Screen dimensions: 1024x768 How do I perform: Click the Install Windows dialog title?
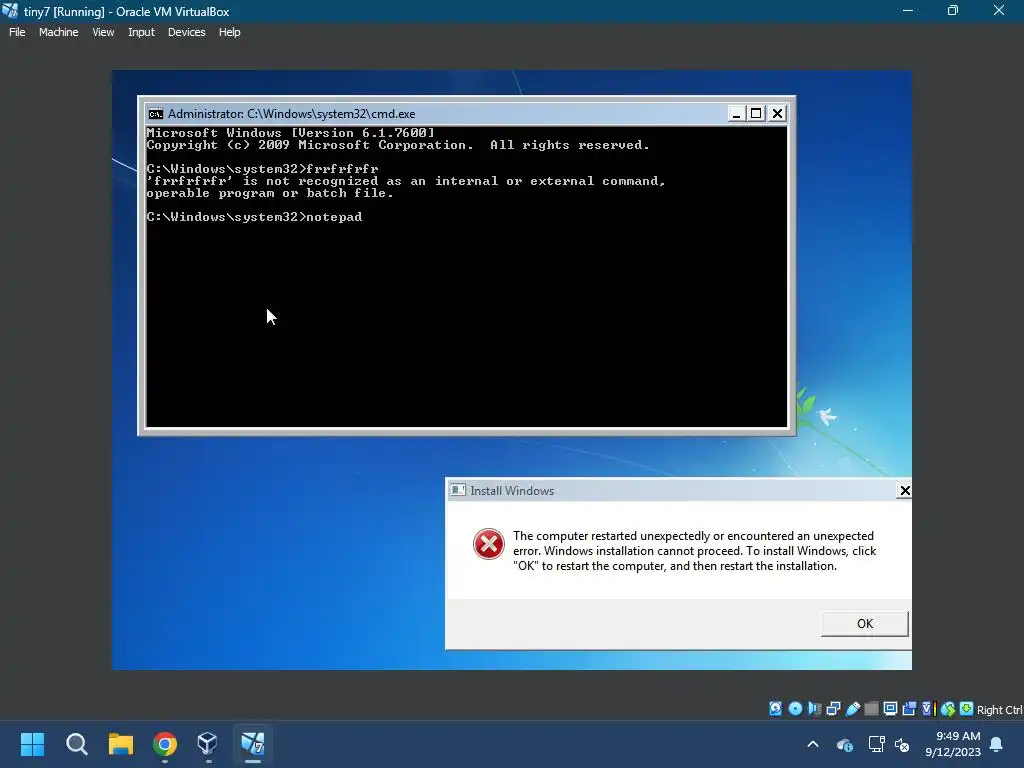tap(512, 490)
